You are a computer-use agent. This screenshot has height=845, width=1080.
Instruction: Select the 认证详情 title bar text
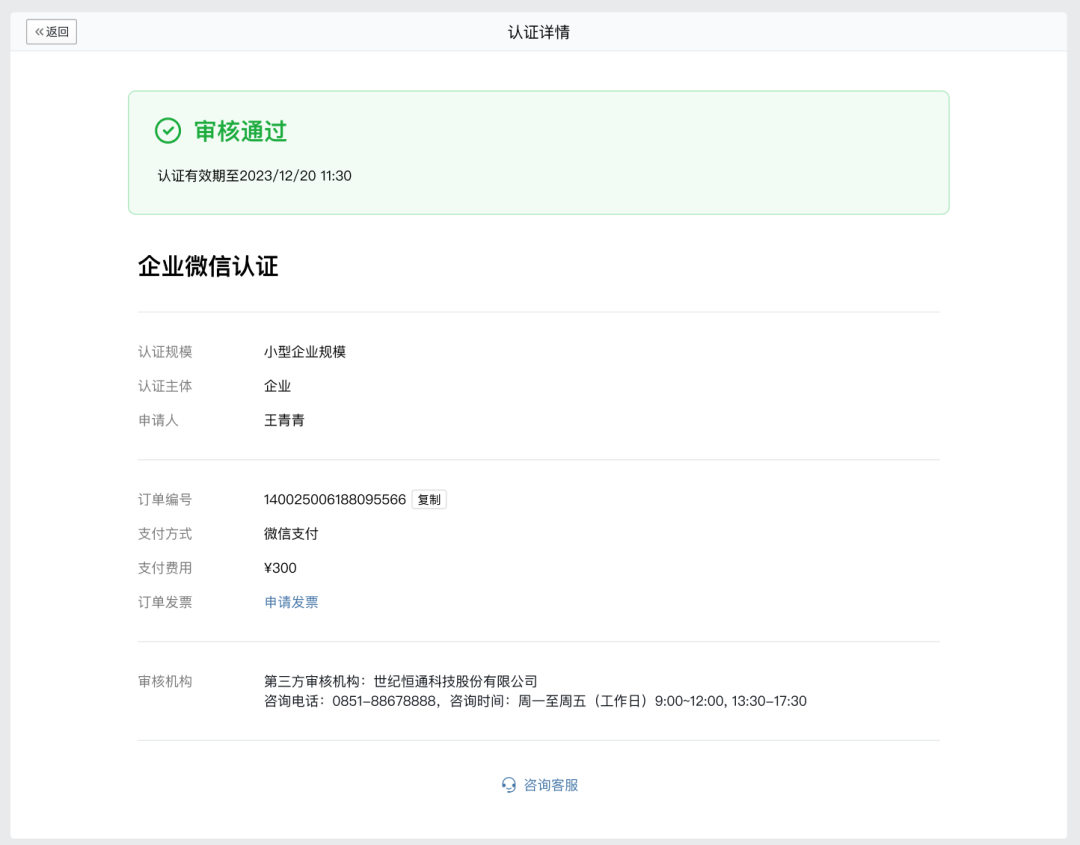click(540, 30)
